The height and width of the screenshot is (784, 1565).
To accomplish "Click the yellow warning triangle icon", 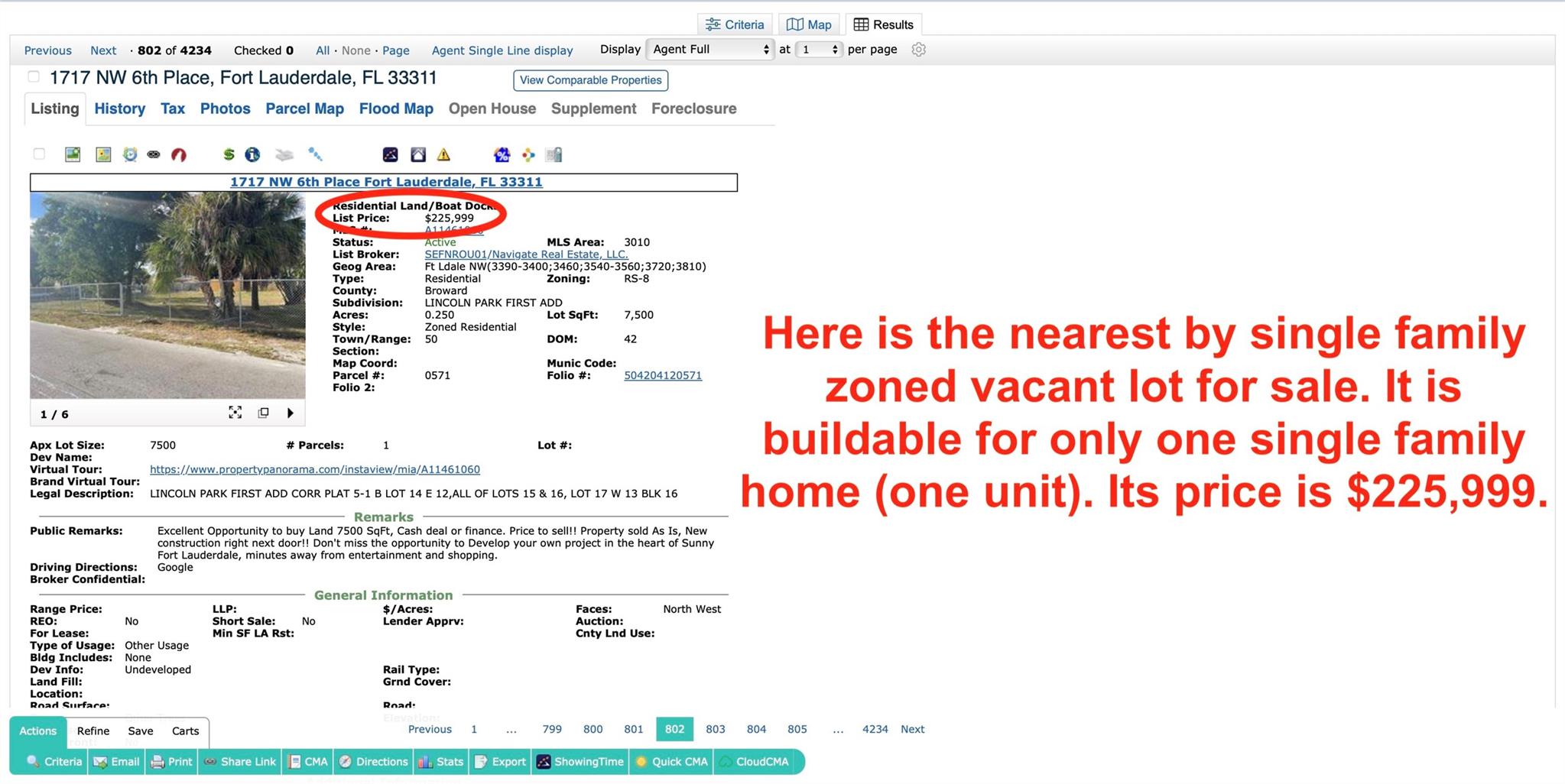I will tap(443, 155).
